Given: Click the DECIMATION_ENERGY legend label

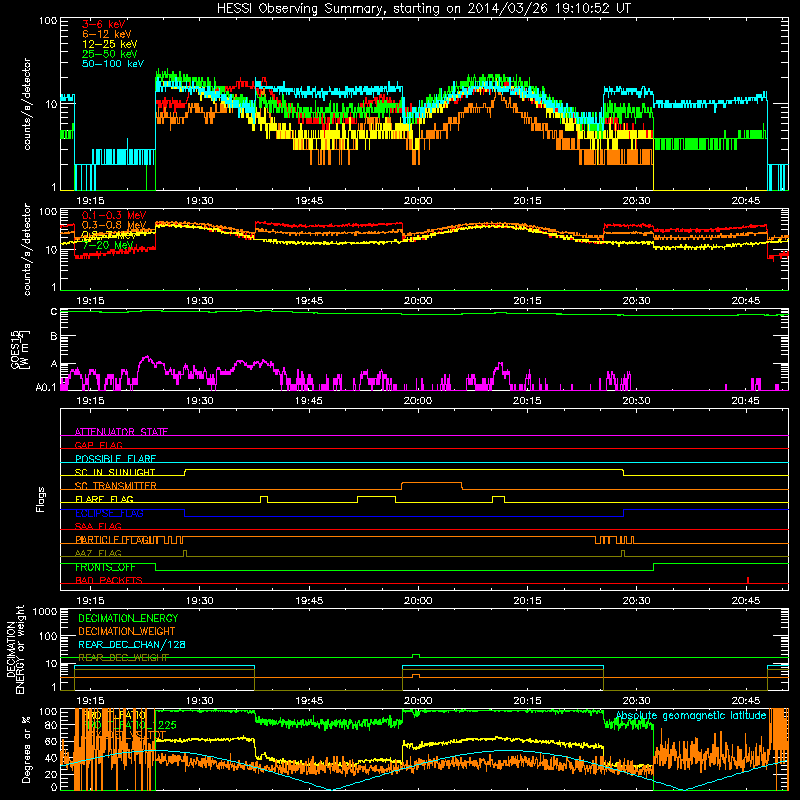Looking at the screenshot, I should click(128, 618).
